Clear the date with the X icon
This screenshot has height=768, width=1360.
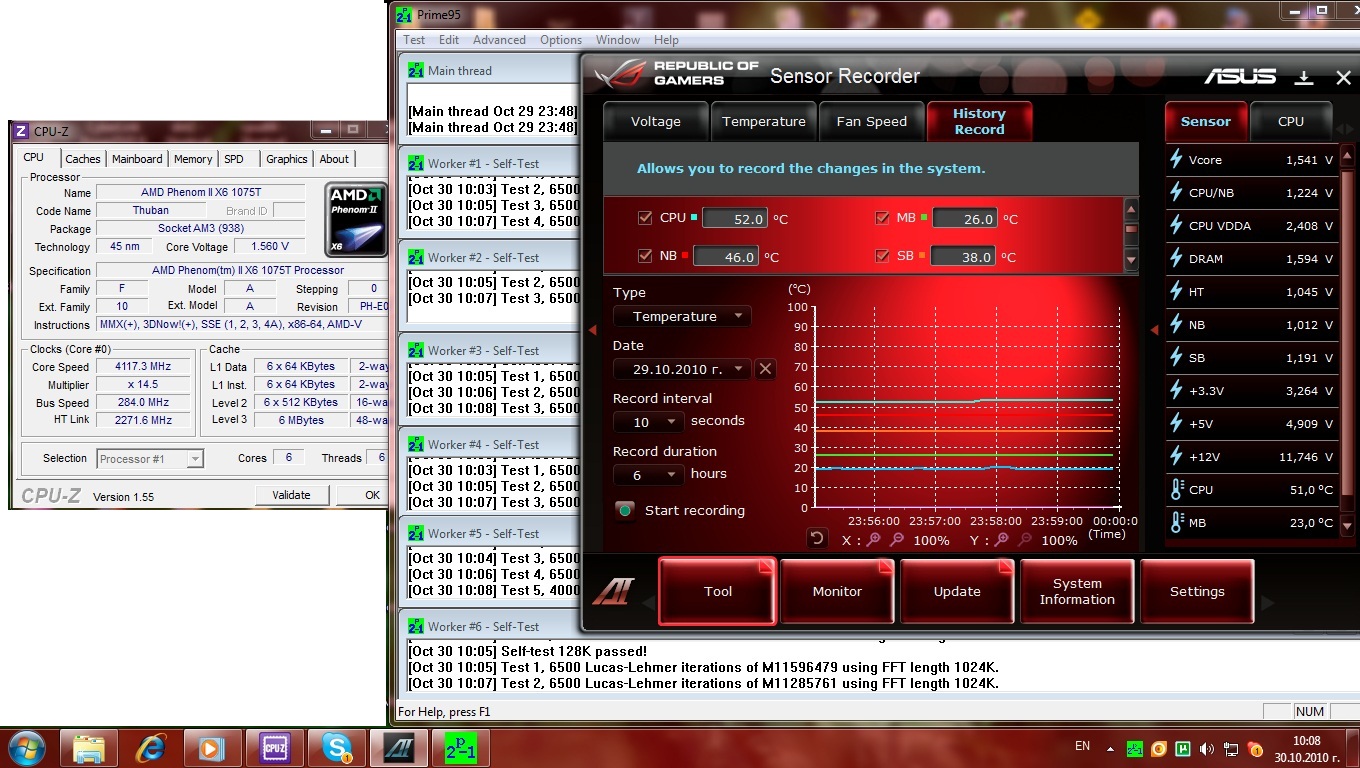[765, 369]
